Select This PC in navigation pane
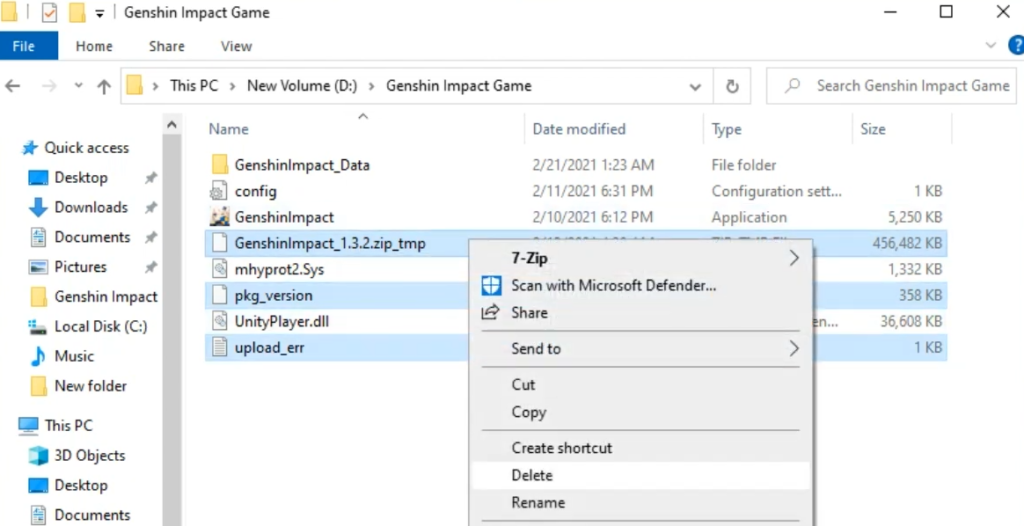Screen dimensions: 1024x526 point(69,425)
